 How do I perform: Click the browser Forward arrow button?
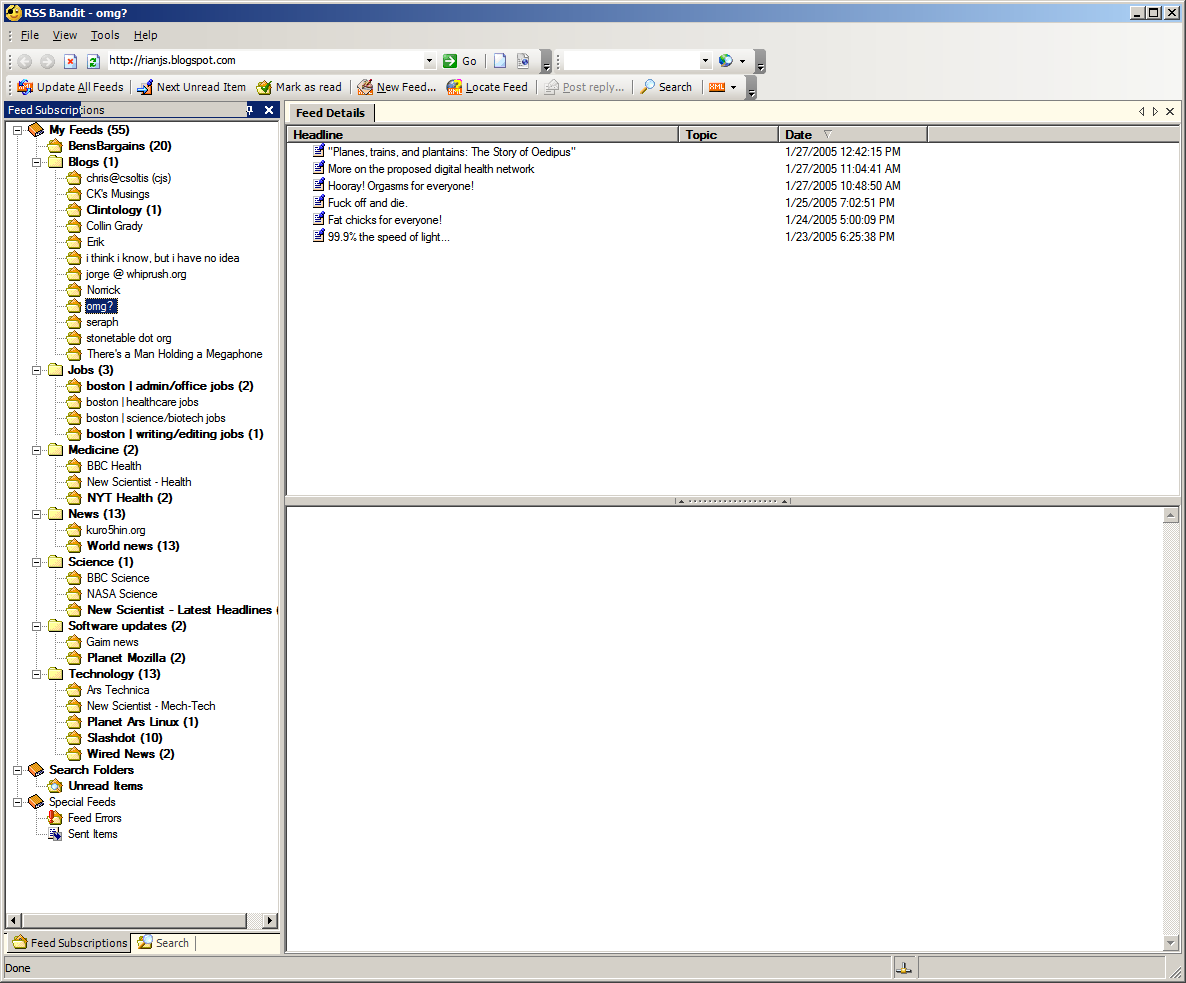point(47,61)
